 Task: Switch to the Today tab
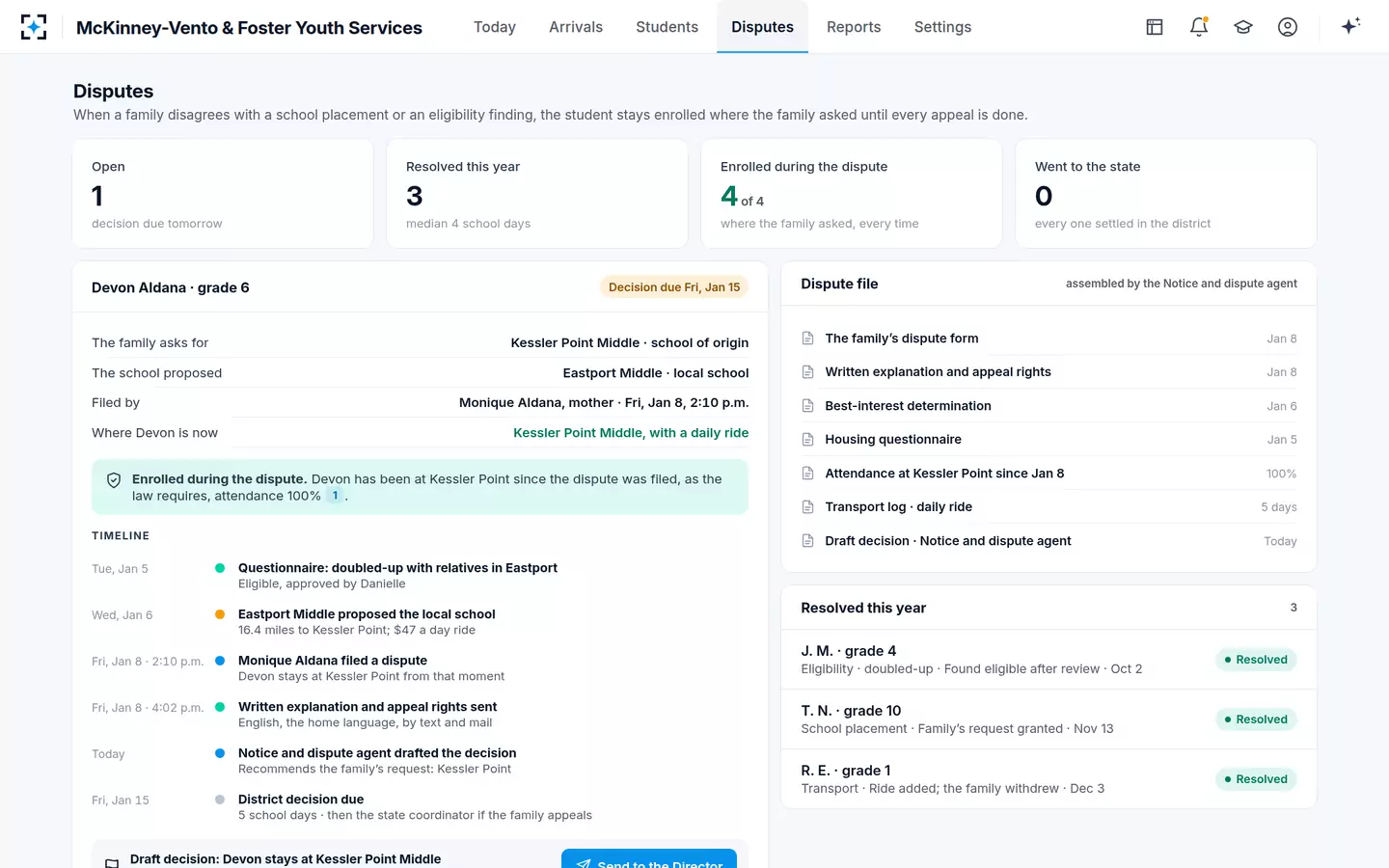[495, 27]
